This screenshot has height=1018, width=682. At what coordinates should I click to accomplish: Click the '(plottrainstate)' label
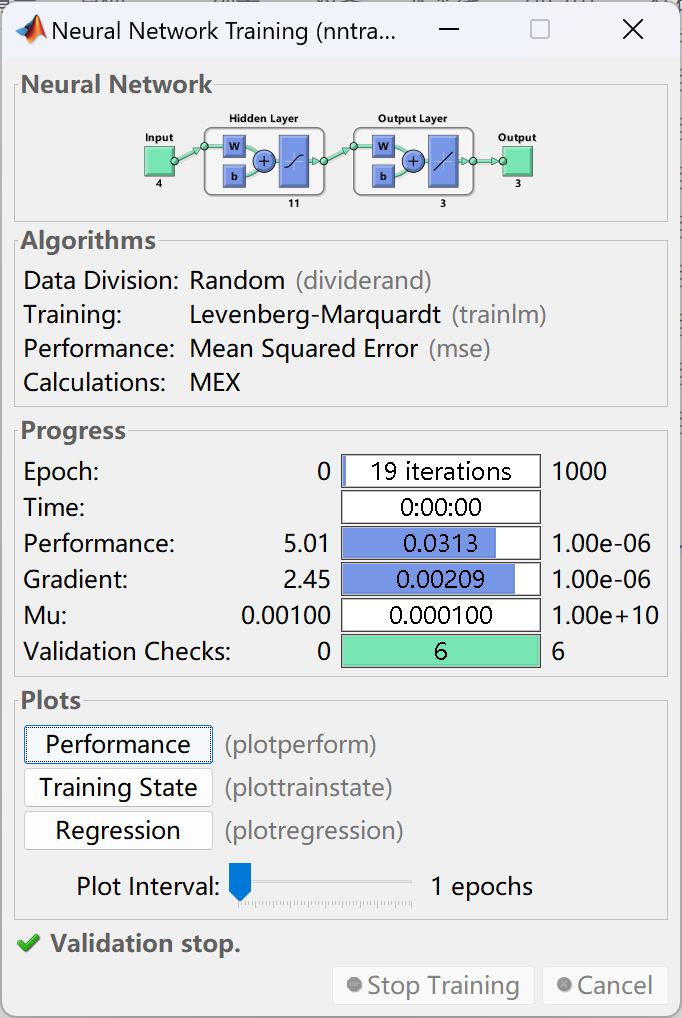click(309, 788)
